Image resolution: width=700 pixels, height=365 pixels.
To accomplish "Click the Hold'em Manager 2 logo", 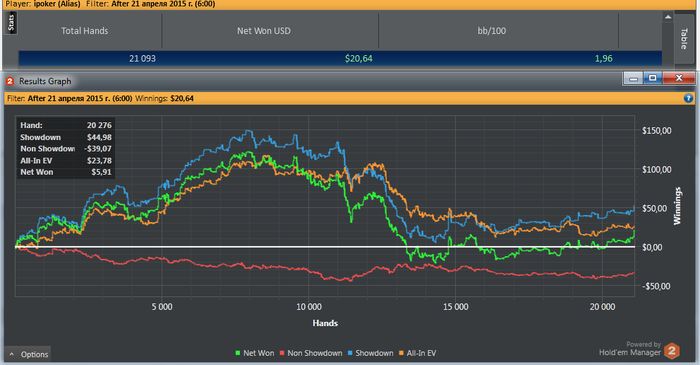I will [x=672, y=351].
